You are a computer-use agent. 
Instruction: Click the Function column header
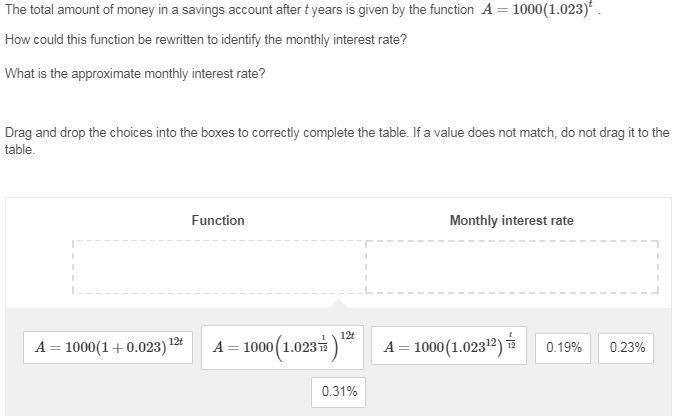218,220
